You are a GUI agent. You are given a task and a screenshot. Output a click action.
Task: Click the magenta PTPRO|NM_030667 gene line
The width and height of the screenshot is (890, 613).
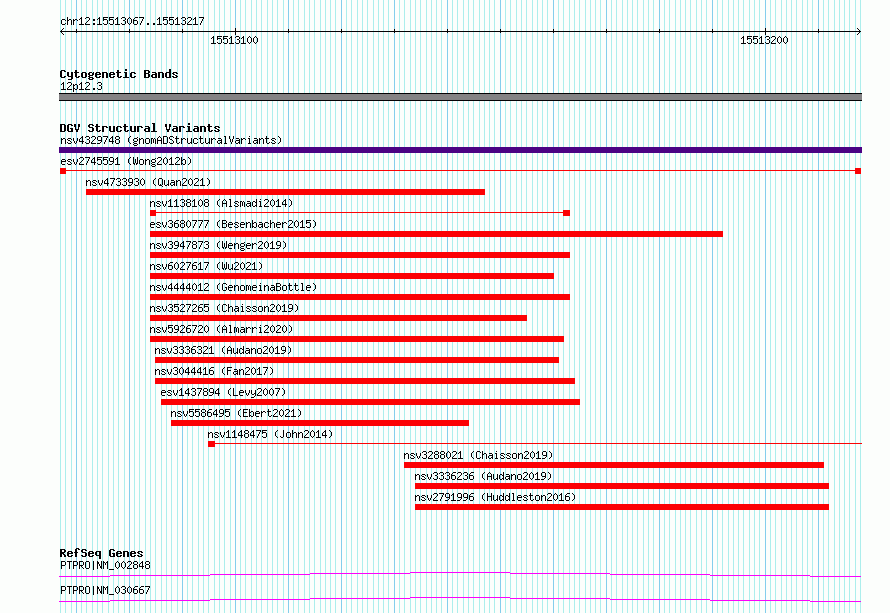tap(460, 599)
